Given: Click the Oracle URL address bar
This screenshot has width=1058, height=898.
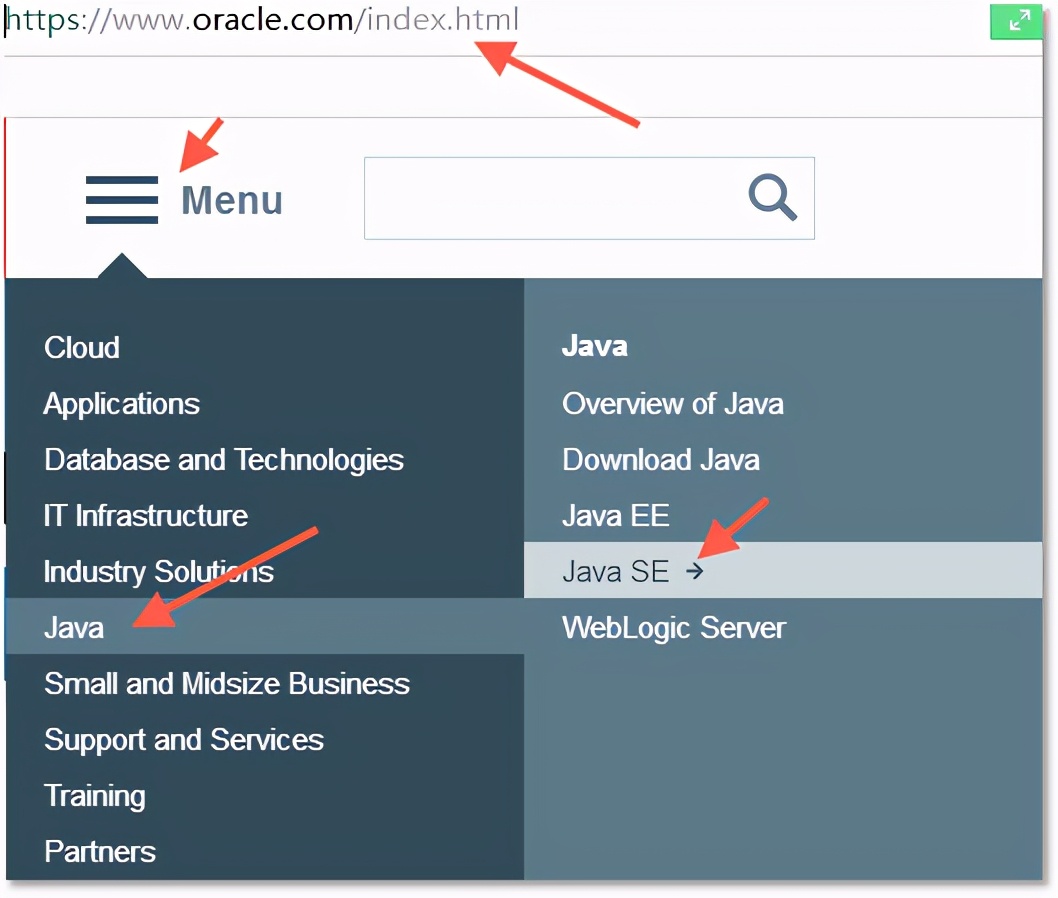Looking at the screenshot, I should [263, 21].
